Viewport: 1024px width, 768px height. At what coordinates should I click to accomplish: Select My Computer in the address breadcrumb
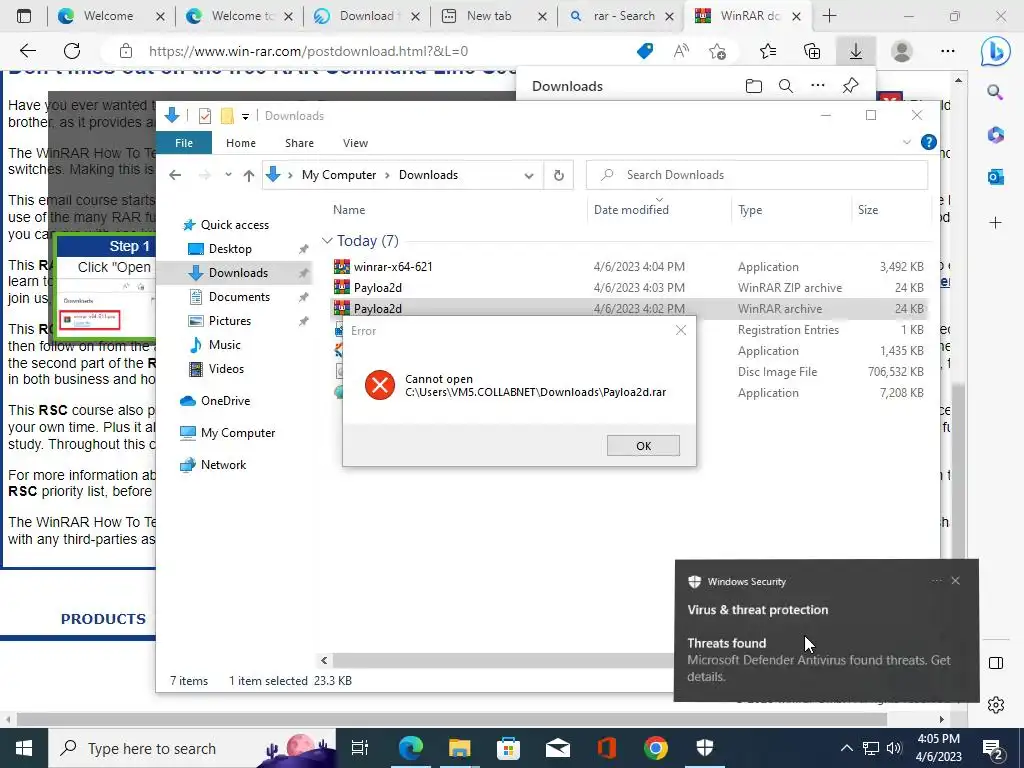[339, 175]
